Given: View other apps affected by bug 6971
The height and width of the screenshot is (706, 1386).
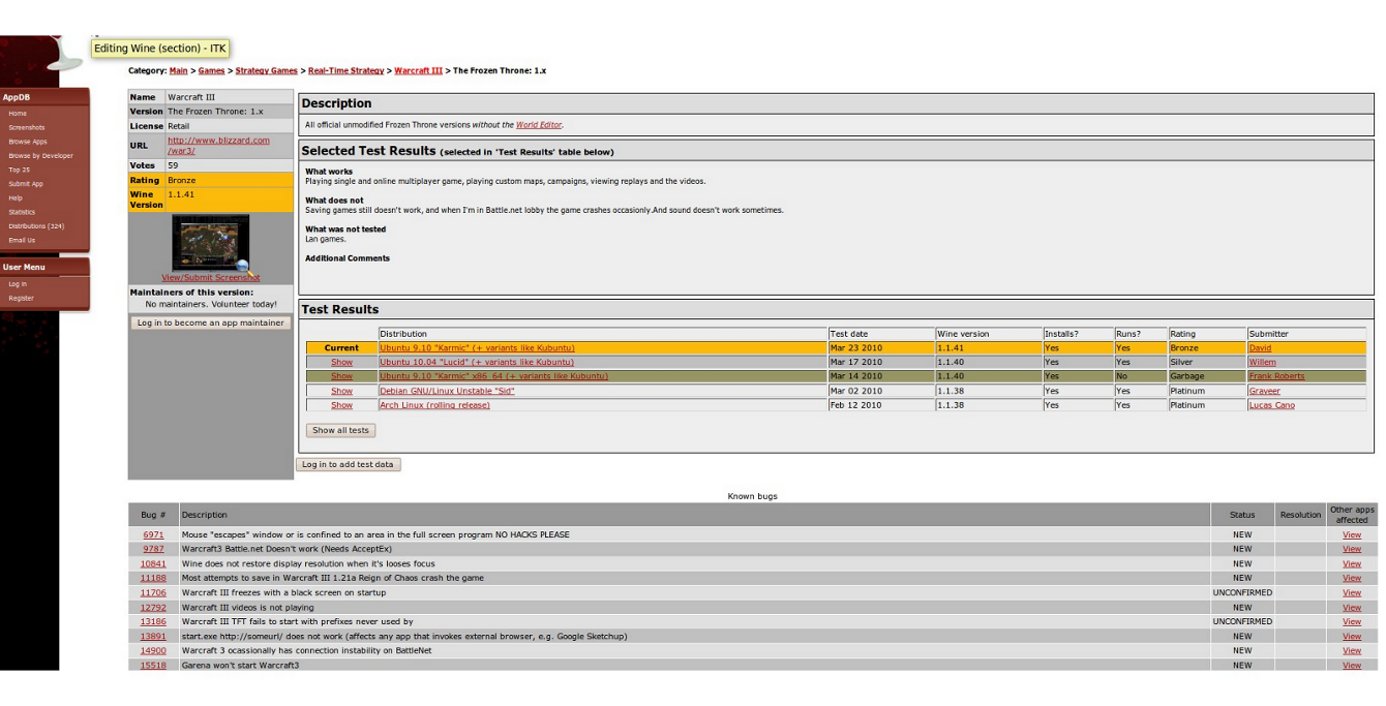Looking at the screenshot, I should tap(1351, 535).
